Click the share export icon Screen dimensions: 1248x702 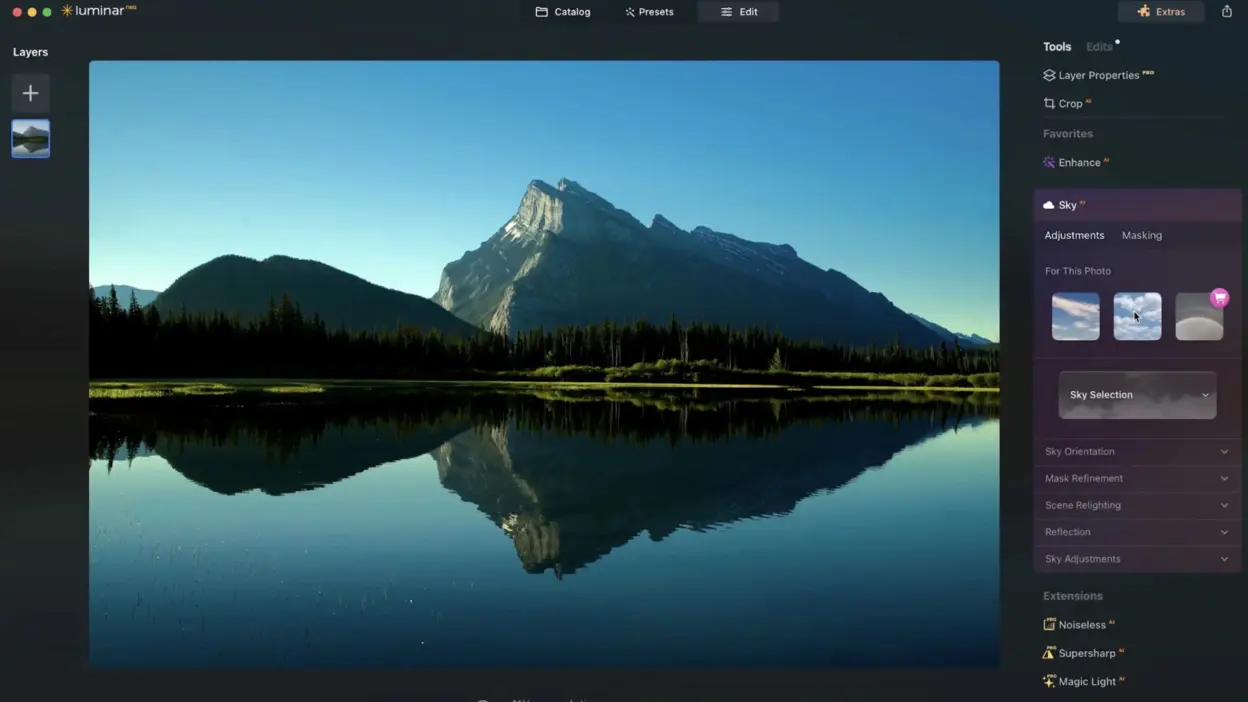click(1227, 12)
